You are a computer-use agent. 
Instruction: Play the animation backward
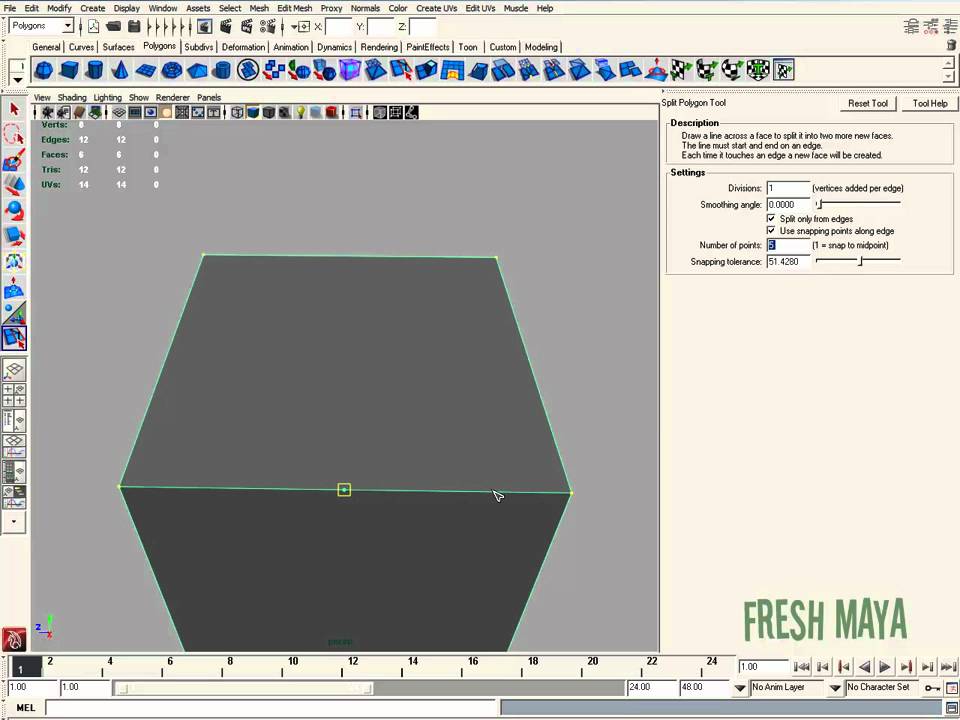pos(864,667)
